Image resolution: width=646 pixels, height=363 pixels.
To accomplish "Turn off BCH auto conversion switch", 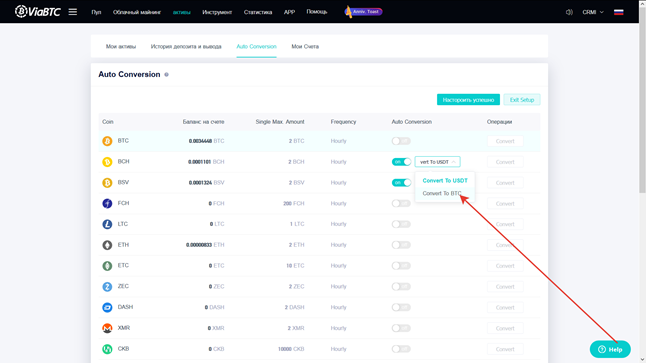I will click(401, 162).
